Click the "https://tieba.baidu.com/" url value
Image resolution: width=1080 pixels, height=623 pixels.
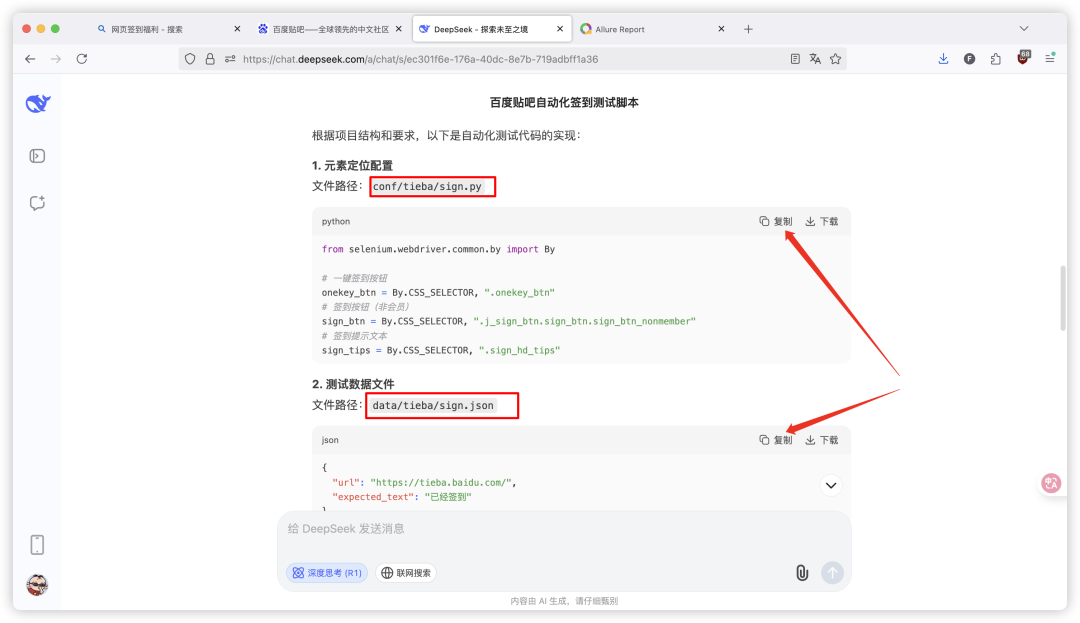click(x=442, y=483)
